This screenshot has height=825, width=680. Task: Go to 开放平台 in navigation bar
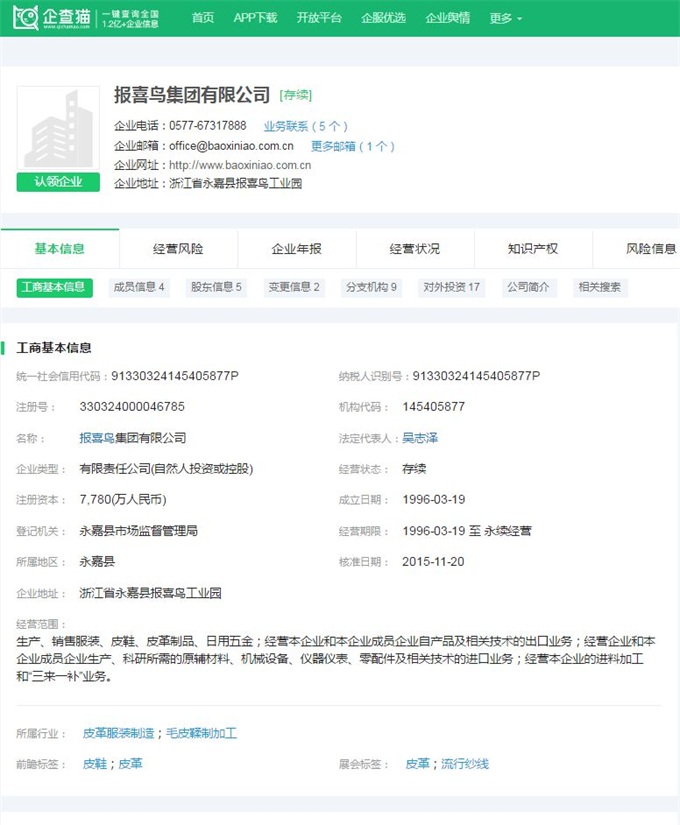point(319,18)
